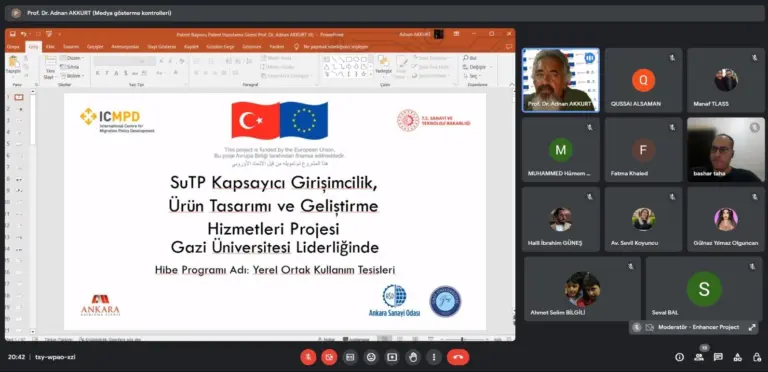Leave the call with the red hang-up button

point(458,357)
